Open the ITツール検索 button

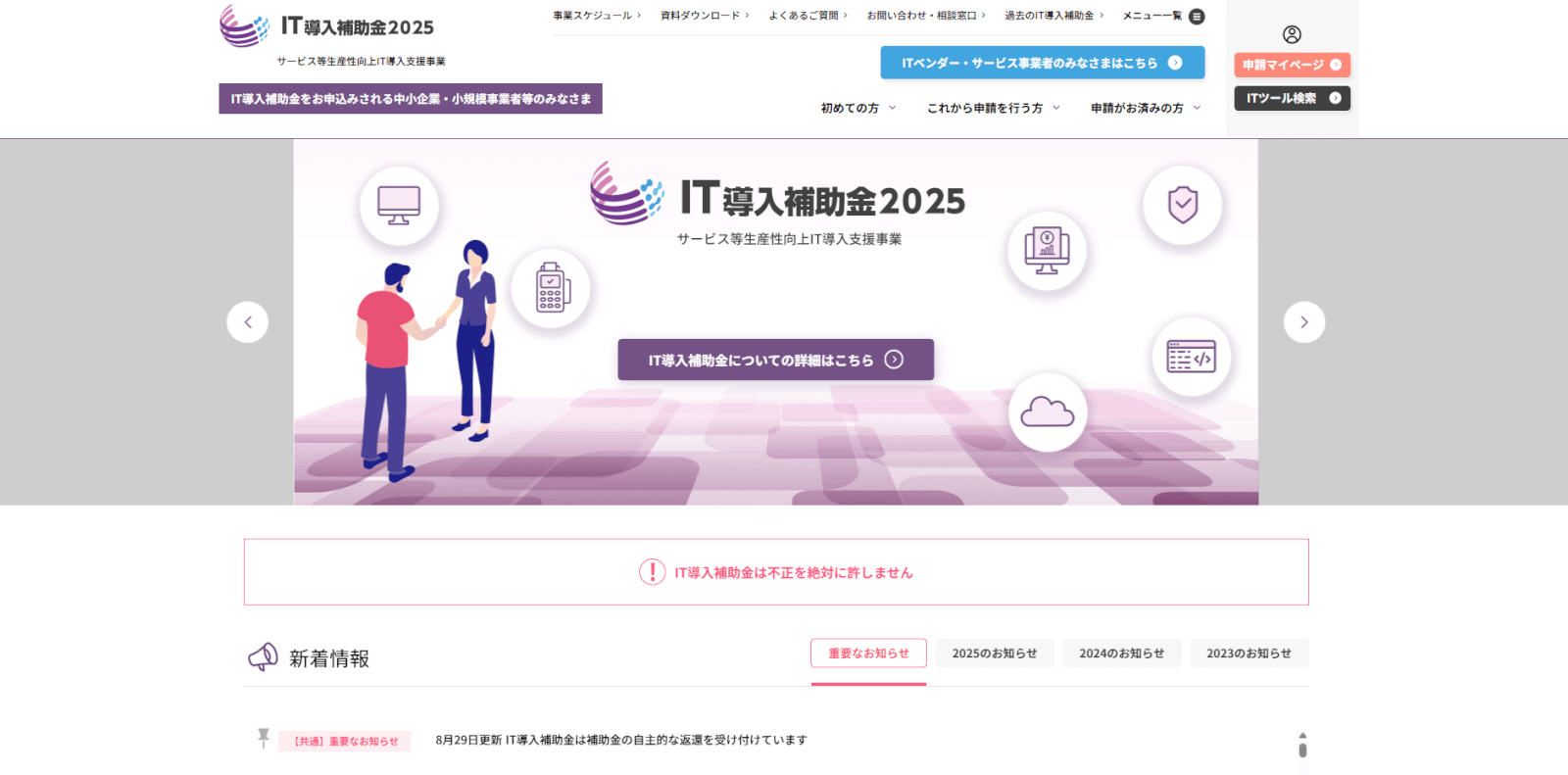(x=1292, y=98)
